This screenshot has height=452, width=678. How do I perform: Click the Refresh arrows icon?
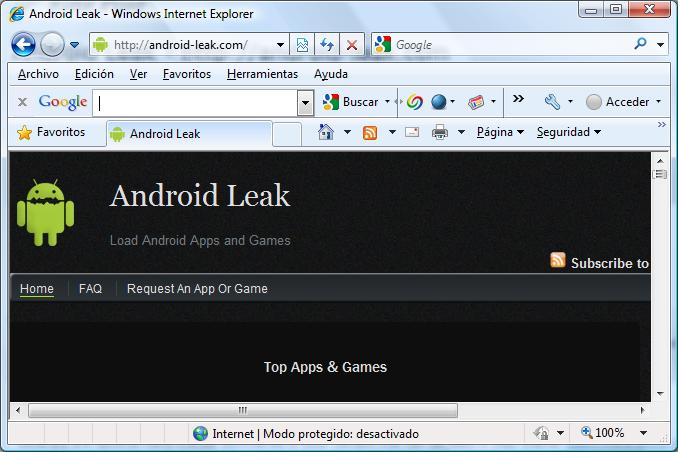(327, 45)
